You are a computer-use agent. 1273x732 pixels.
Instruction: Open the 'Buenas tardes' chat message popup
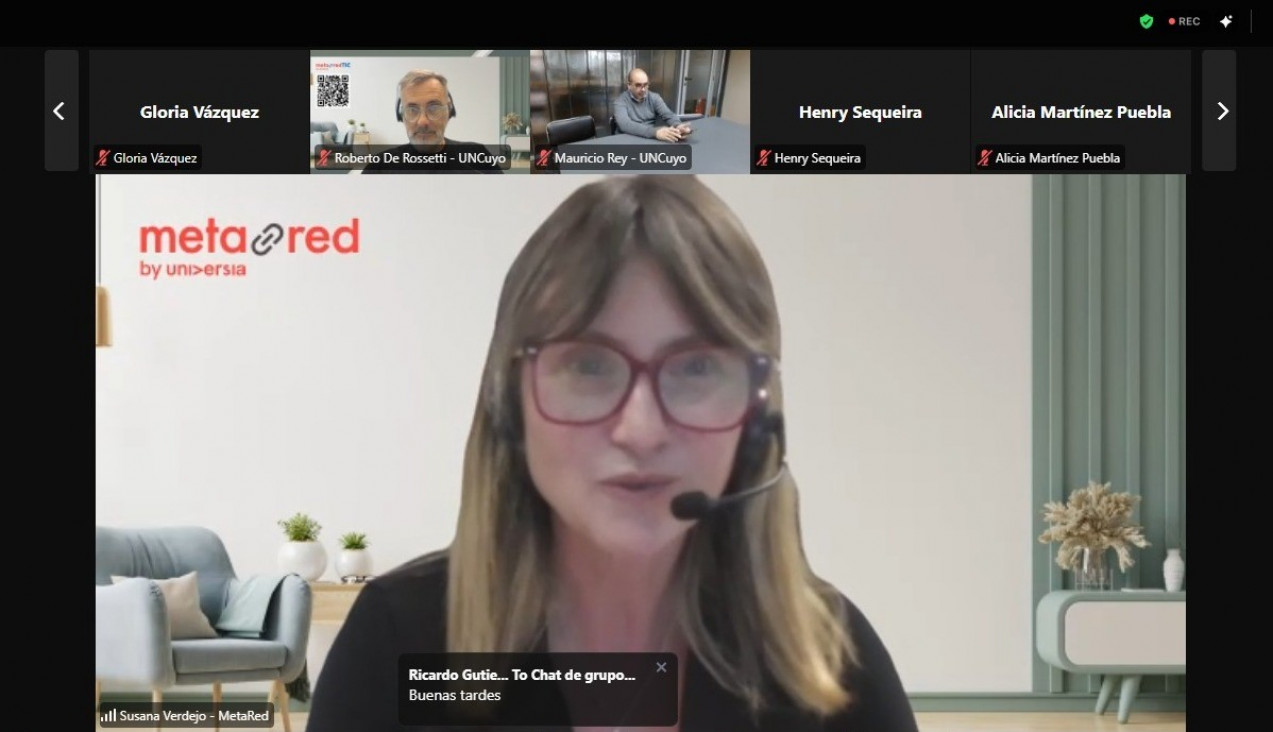pos(538,689)
